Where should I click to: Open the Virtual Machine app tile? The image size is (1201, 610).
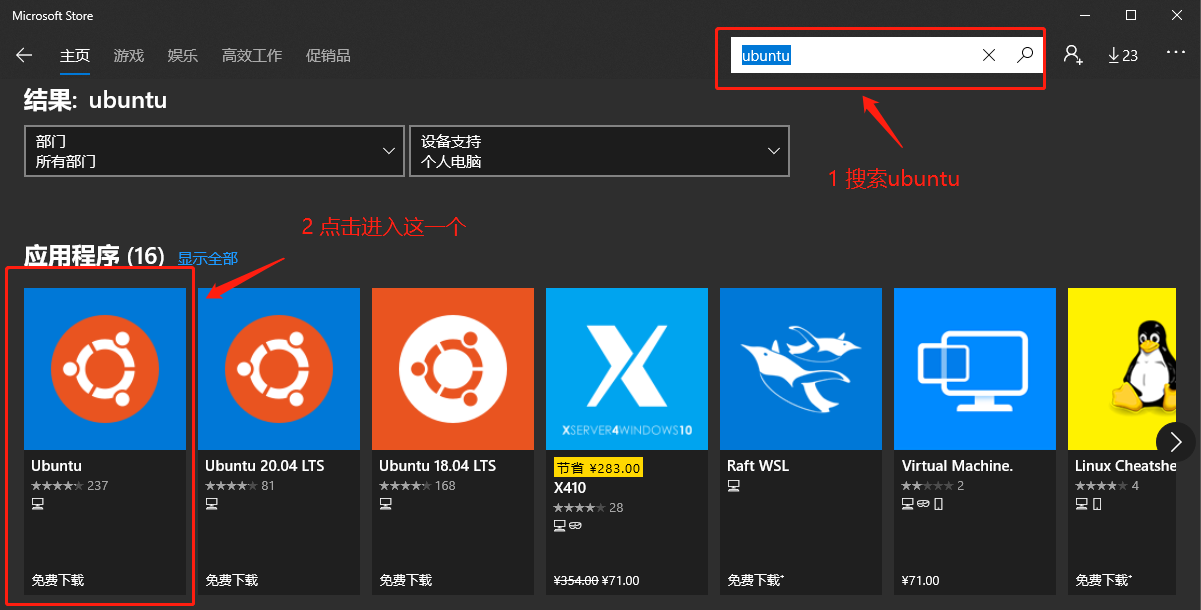(x=974, y=369)
